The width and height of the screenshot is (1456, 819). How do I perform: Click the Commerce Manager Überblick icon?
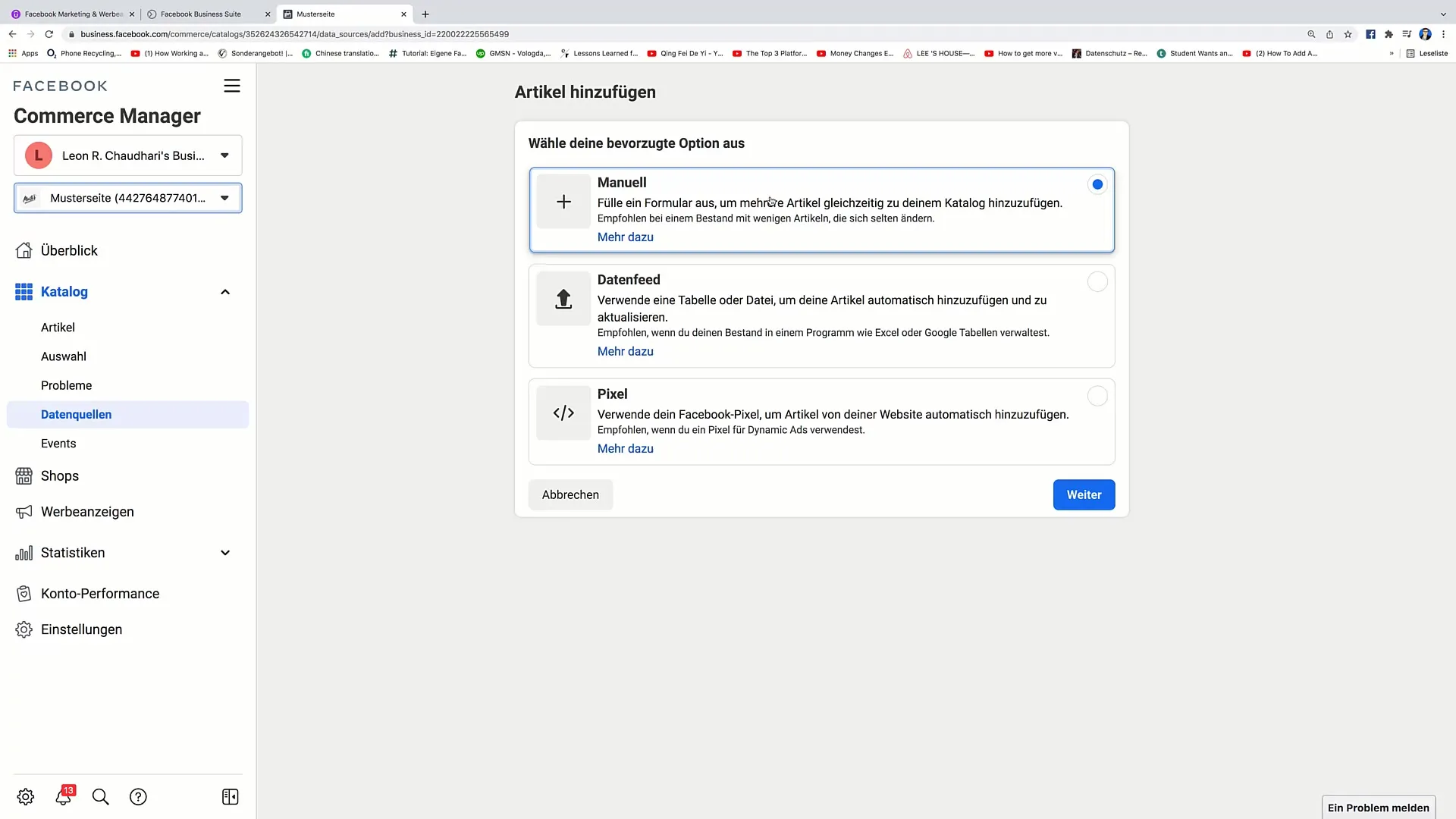point(24,250)
